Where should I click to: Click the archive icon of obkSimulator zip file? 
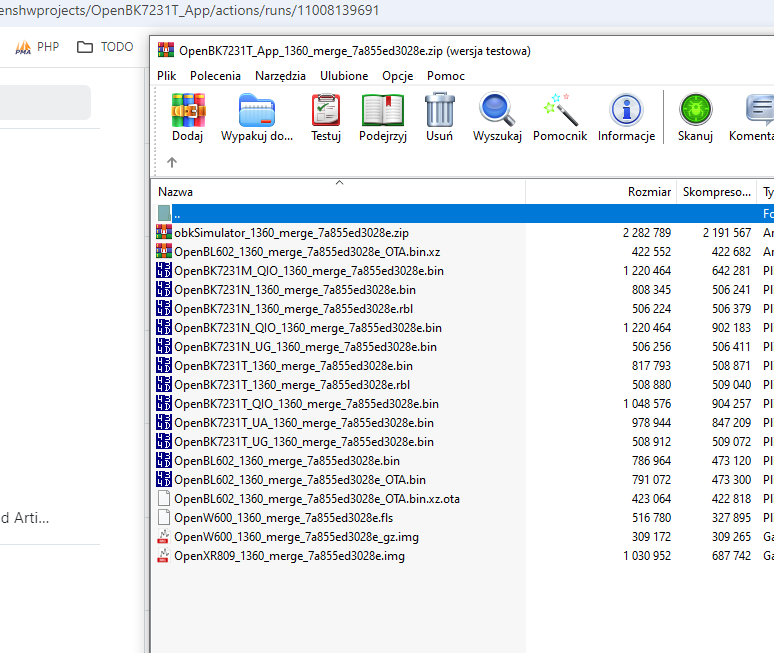[164, 232]
